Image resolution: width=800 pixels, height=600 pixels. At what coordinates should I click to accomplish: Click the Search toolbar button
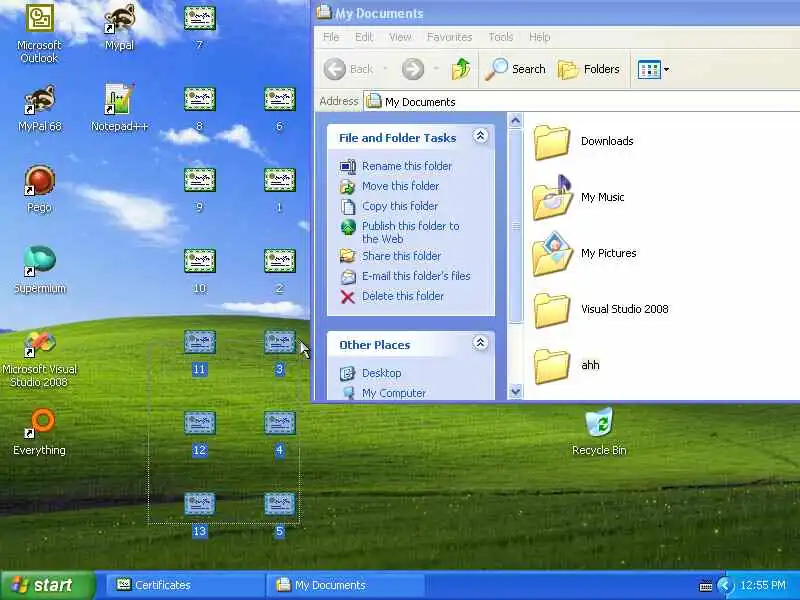click(x=515, y=69)
